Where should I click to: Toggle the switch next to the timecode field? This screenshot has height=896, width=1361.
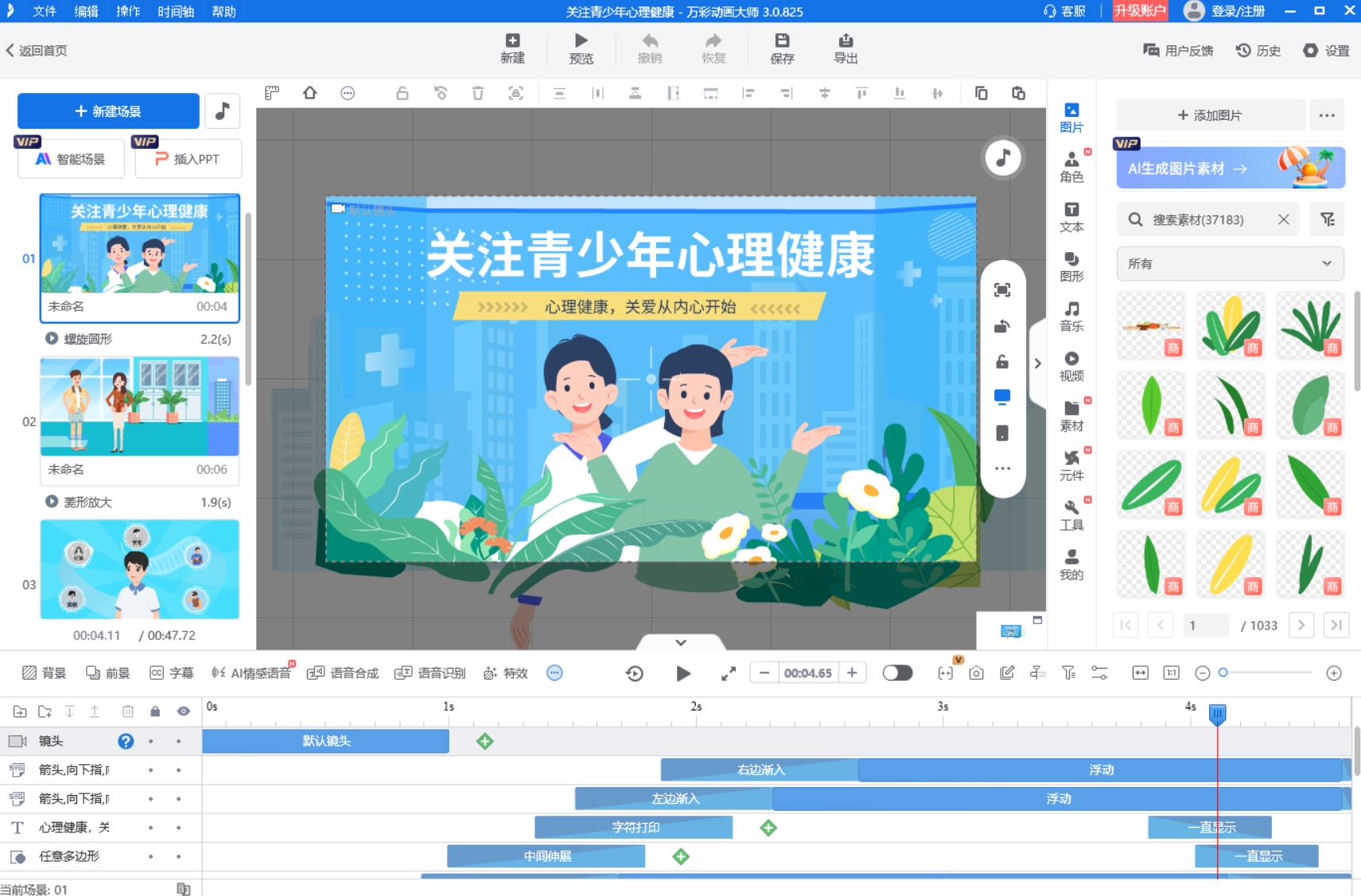click(897, 673)
